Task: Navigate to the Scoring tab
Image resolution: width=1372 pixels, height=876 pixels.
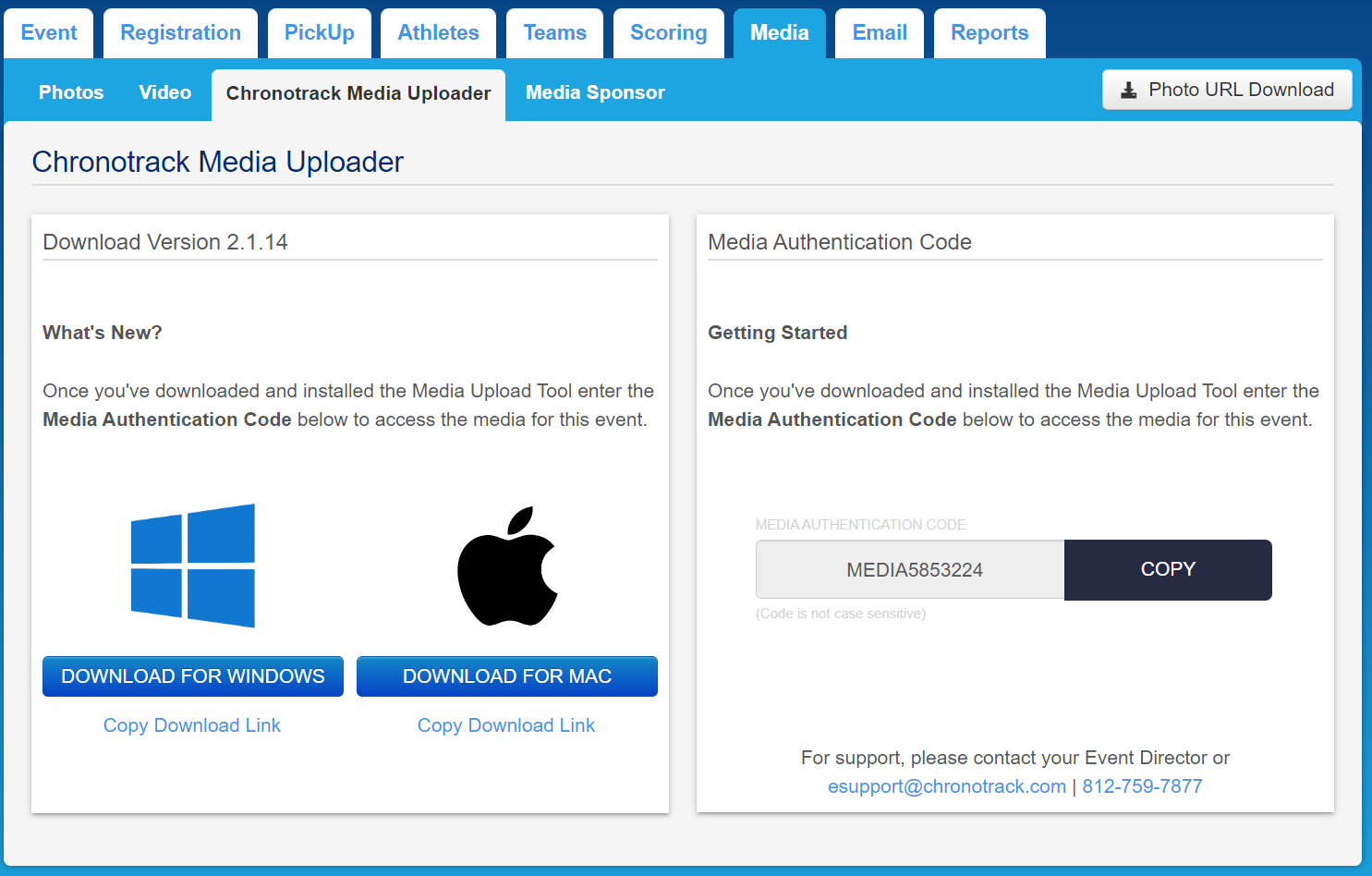Action: (x=668, y=33)
